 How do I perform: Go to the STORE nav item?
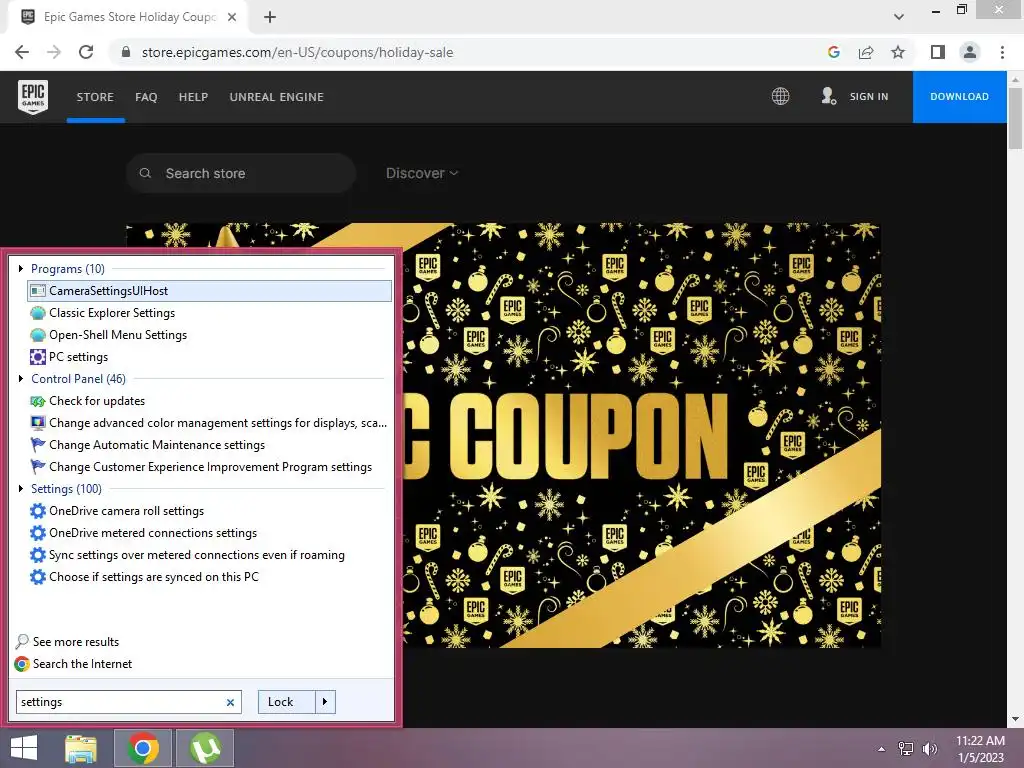(95, 97)
